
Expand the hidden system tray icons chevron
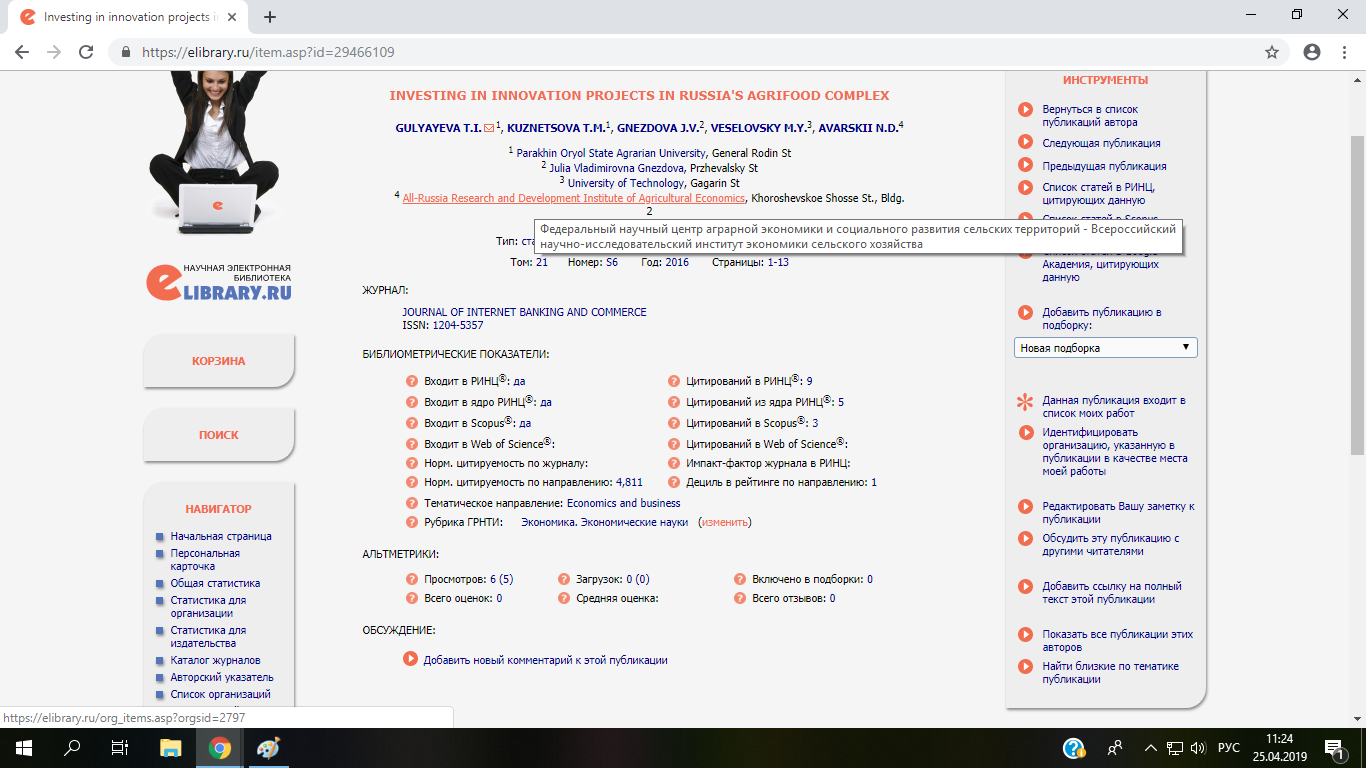(x=1151, y=748)
